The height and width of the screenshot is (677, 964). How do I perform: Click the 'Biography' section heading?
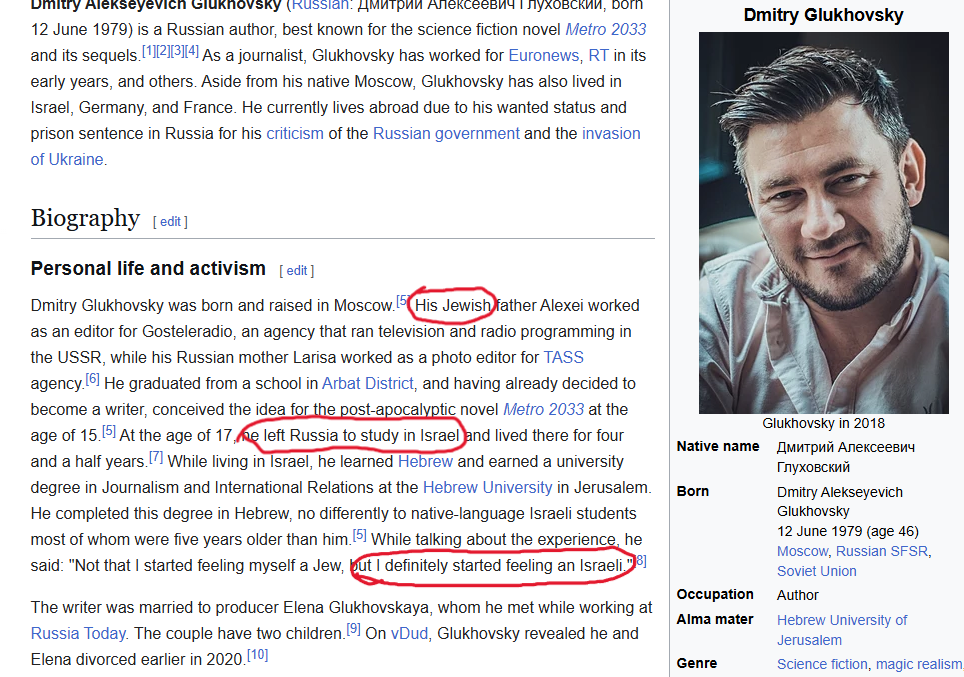(x=85, y=218)
